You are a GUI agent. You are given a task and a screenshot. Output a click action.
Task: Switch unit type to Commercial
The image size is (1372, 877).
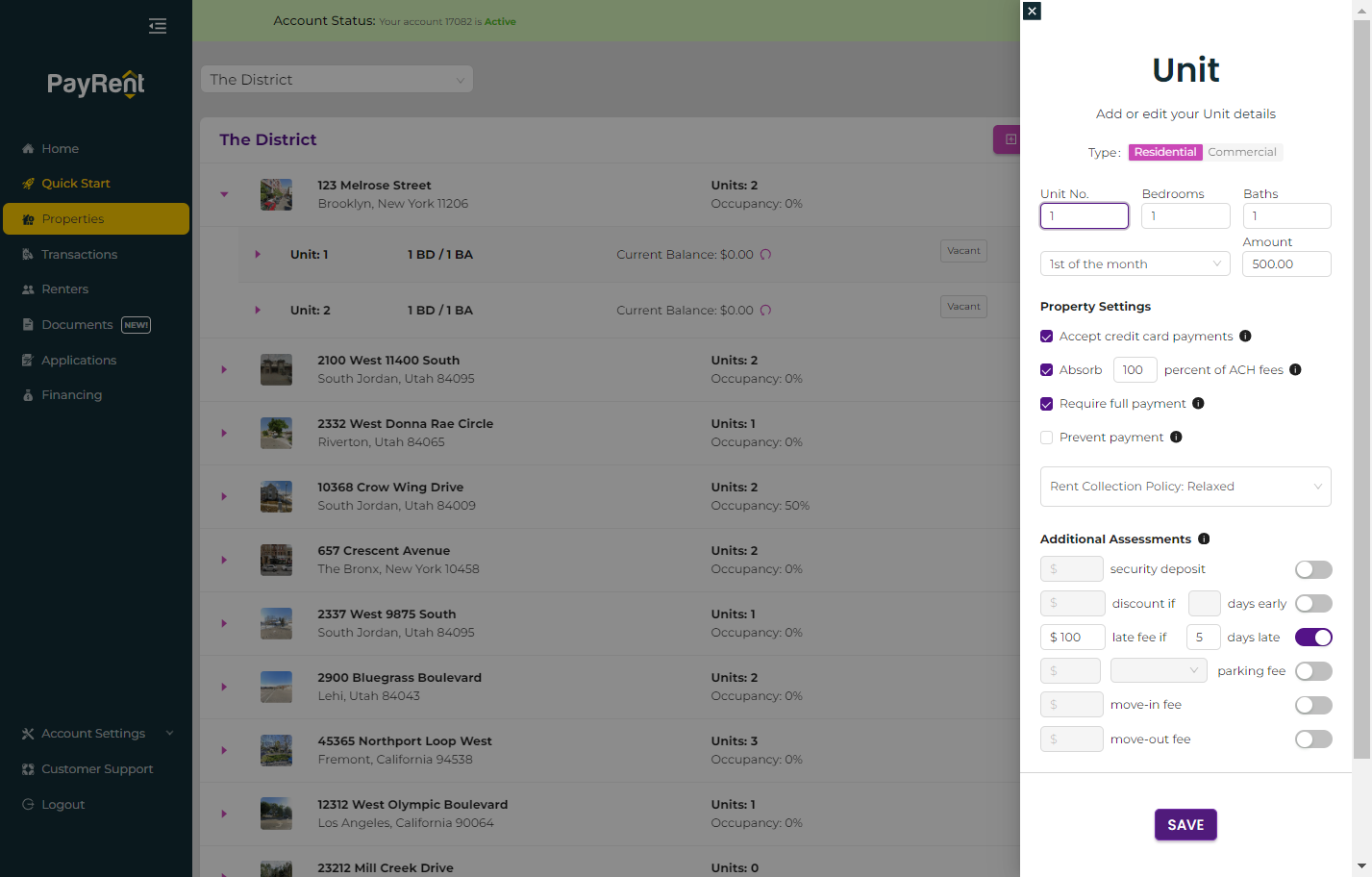[x=1242, y=152]
